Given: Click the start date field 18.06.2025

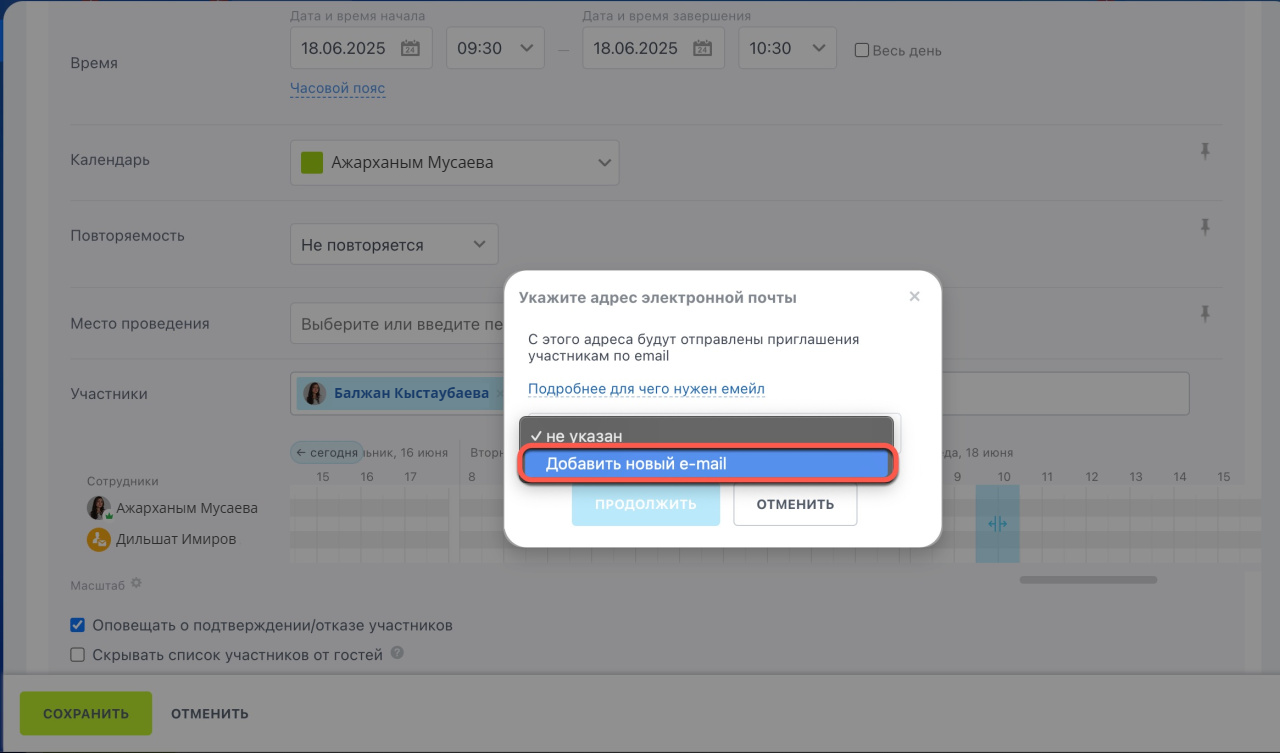Looking at the screenshot, I should [x=361, y=48].
